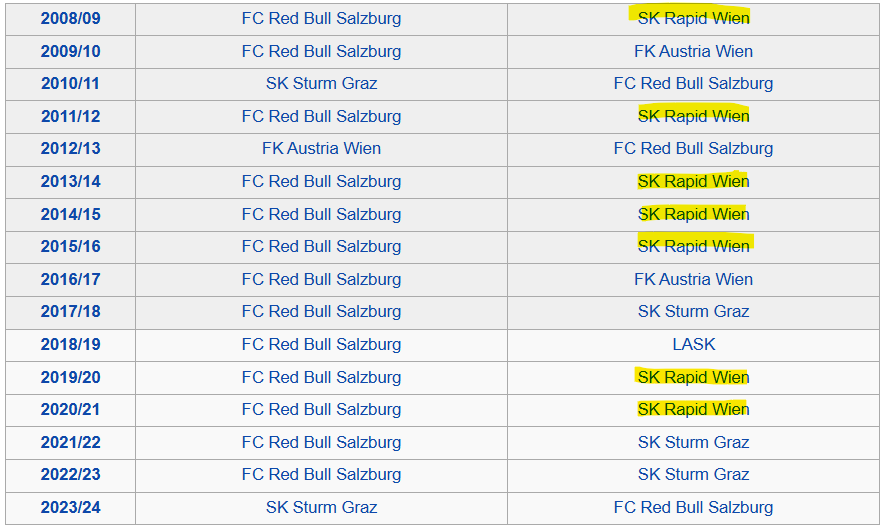
Task: Click highlighted SK Rapid Wien in 2019/20 row
Action: point(693,377)
